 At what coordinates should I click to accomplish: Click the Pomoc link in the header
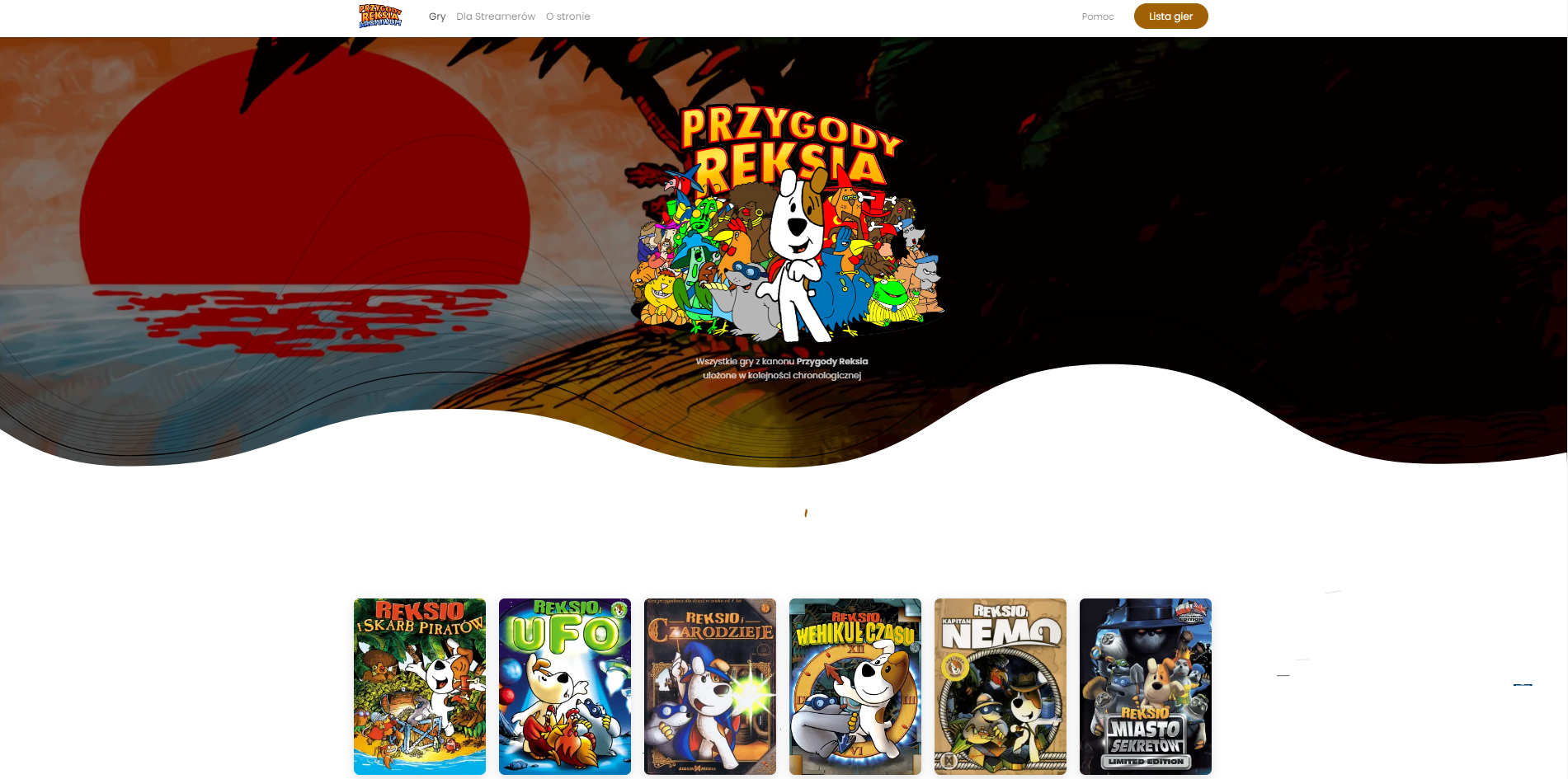[1097, 16]
